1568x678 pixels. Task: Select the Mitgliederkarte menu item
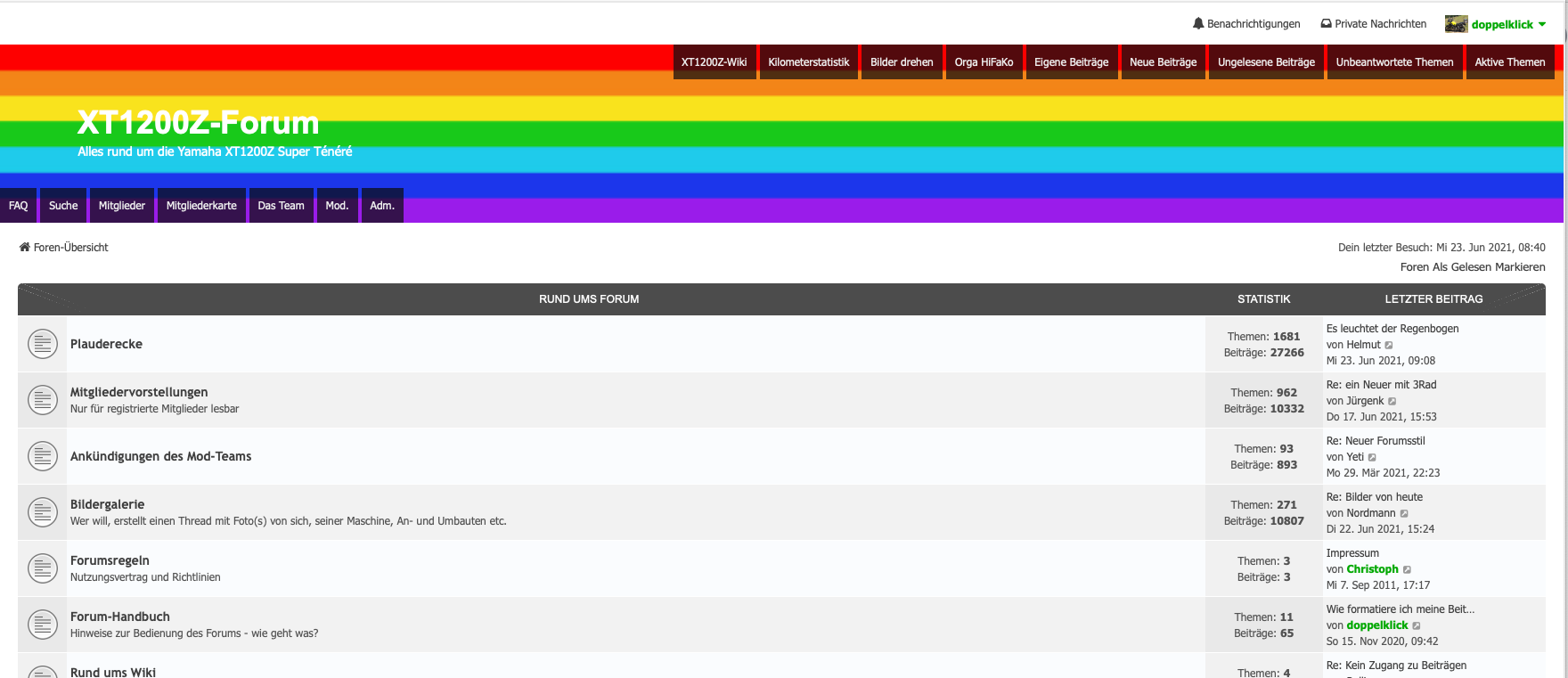tap(201, 206)
